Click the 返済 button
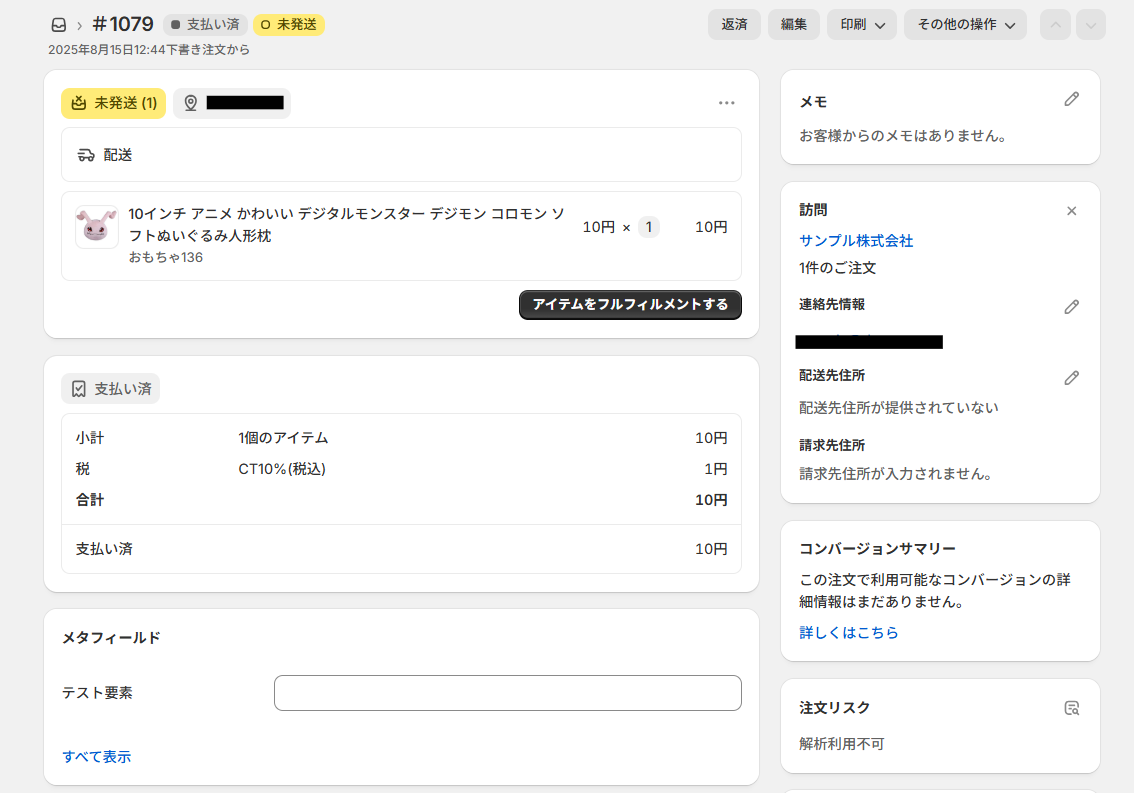 (x=734, y=25)
